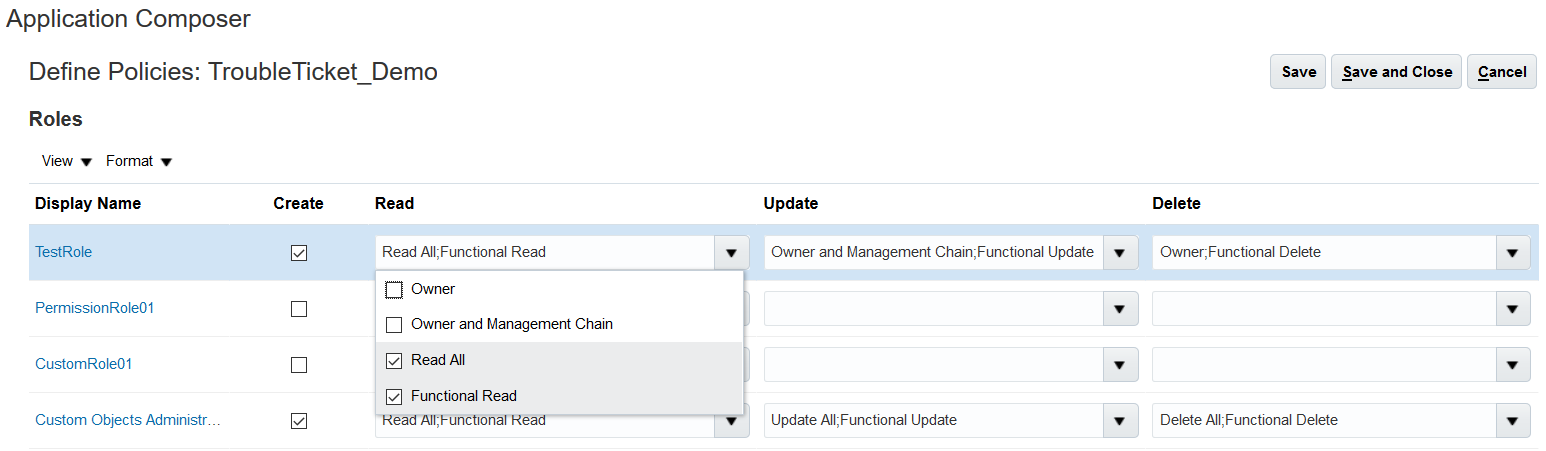Expand PermissionRole01 Delete dropdown arrow

1511,309
